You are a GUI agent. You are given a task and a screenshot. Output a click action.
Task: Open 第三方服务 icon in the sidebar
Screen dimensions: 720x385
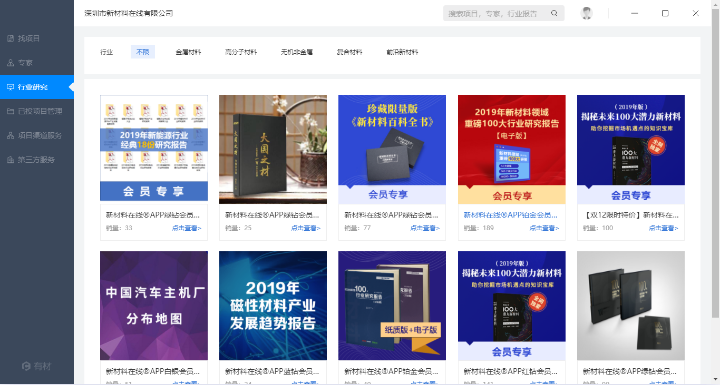click(11, 160)
